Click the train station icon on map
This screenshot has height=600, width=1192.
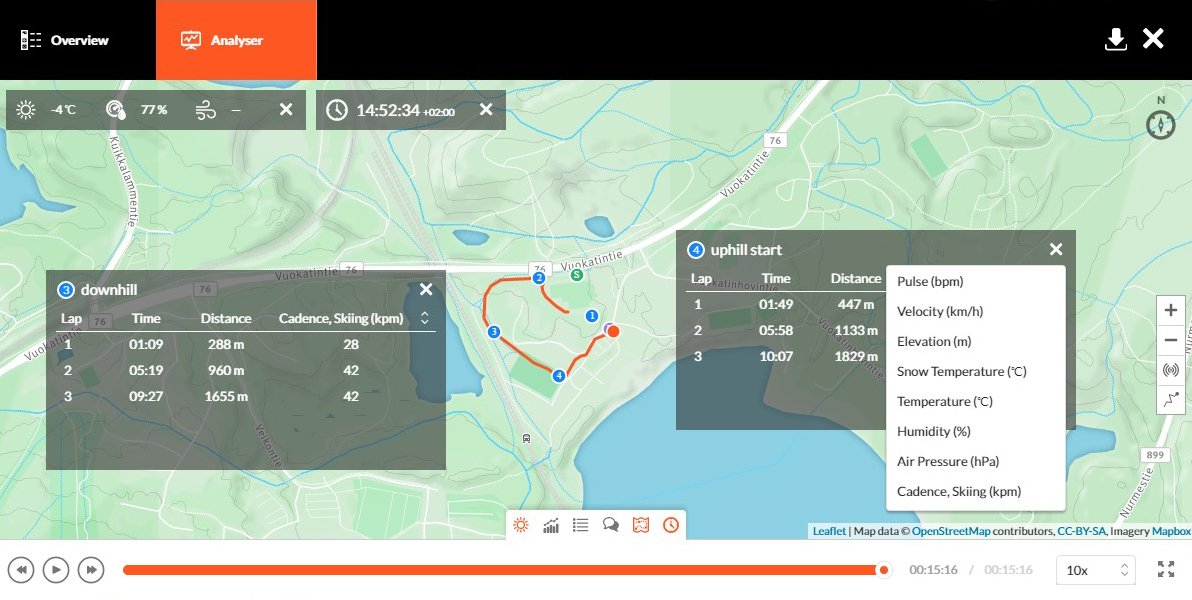pos(526,439)
